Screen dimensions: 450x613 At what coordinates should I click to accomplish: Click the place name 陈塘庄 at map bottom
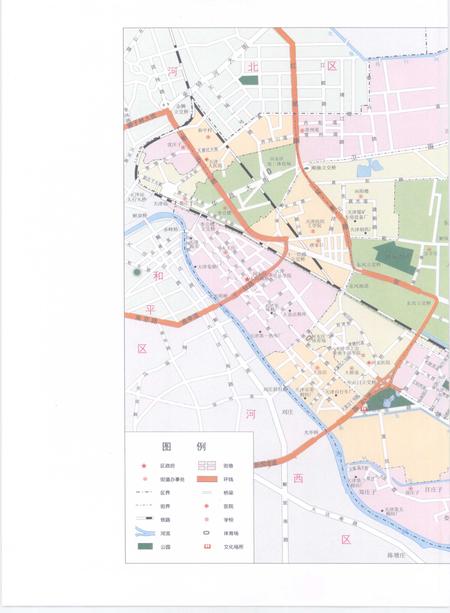click(x=396, y=555)
